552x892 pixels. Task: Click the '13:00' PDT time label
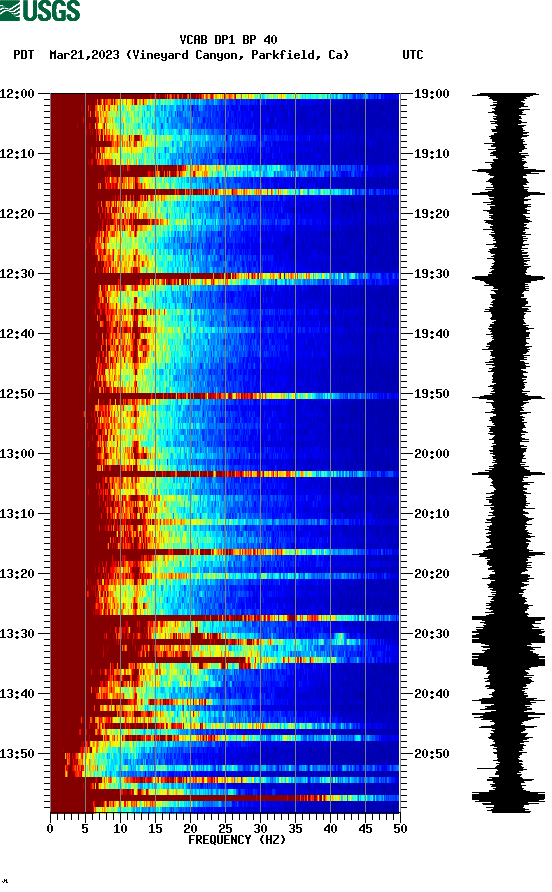18,454
